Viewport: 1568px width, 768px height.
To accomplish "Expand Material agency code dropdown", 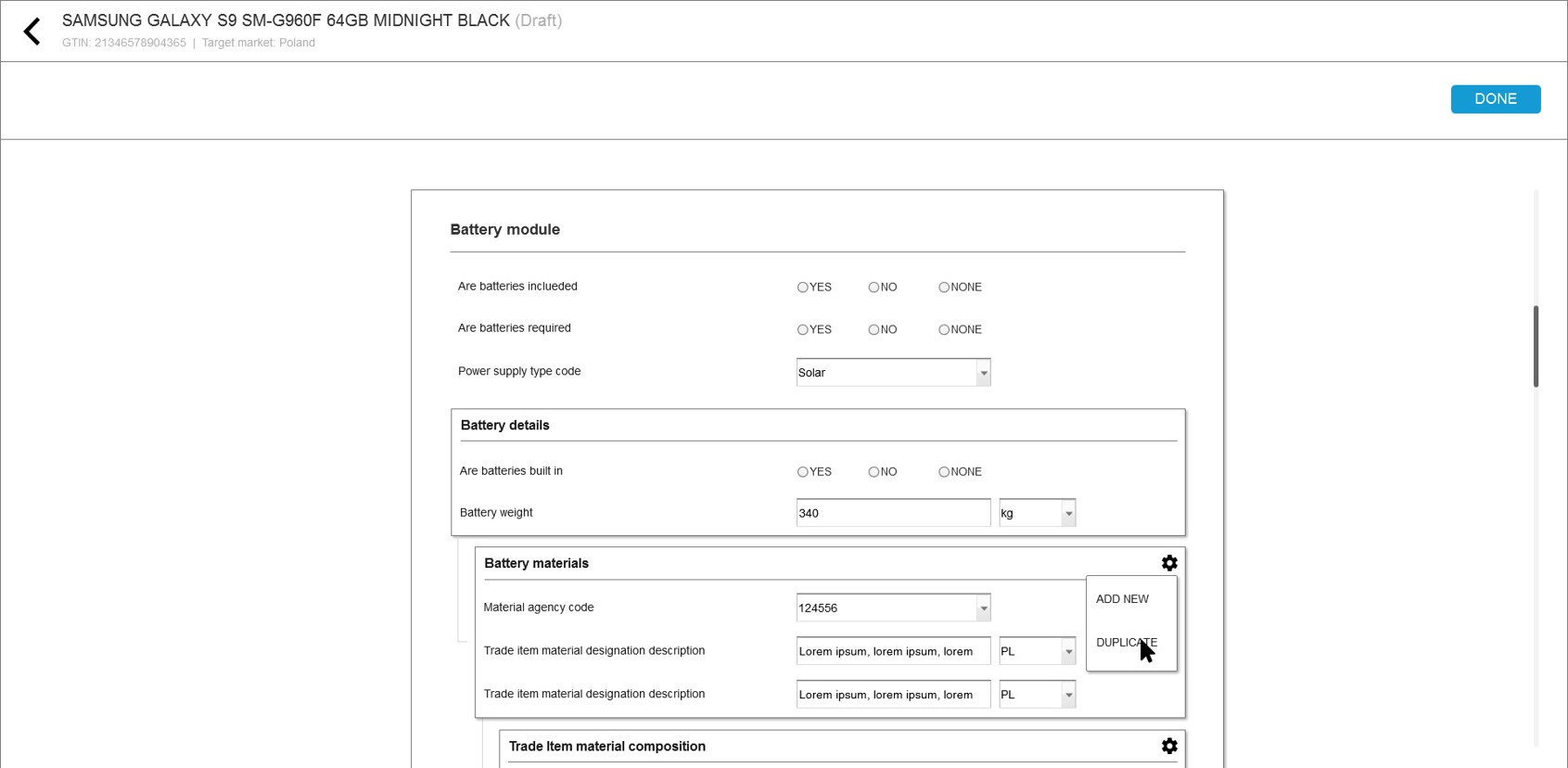I will [x=983, y=608].
